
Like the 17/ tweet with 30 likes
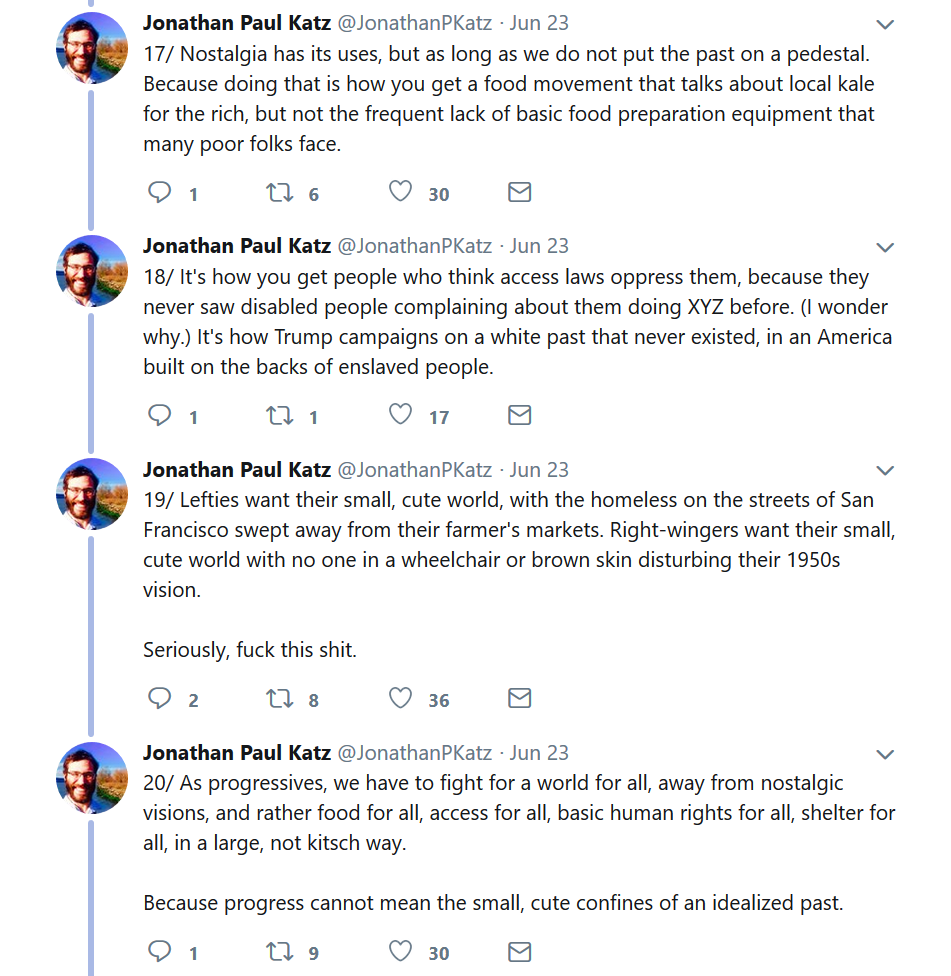click(x=400, y=192)
